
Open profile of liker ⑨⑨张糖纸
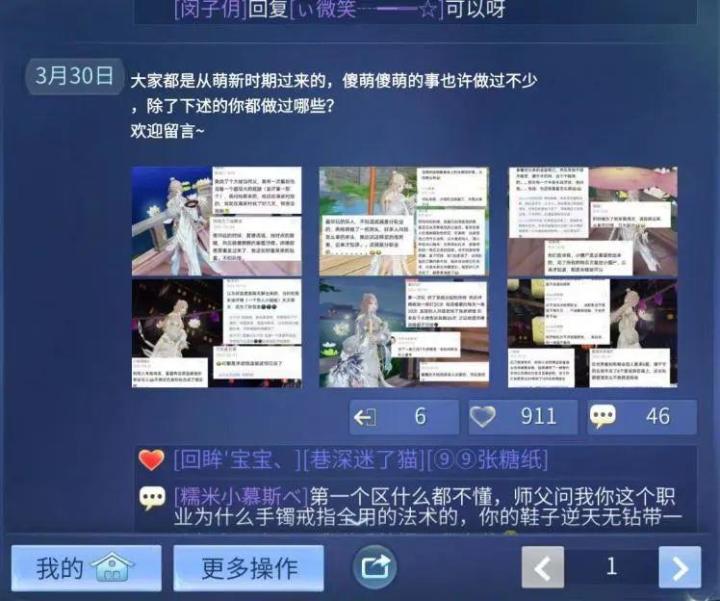(x=487, y=460)
